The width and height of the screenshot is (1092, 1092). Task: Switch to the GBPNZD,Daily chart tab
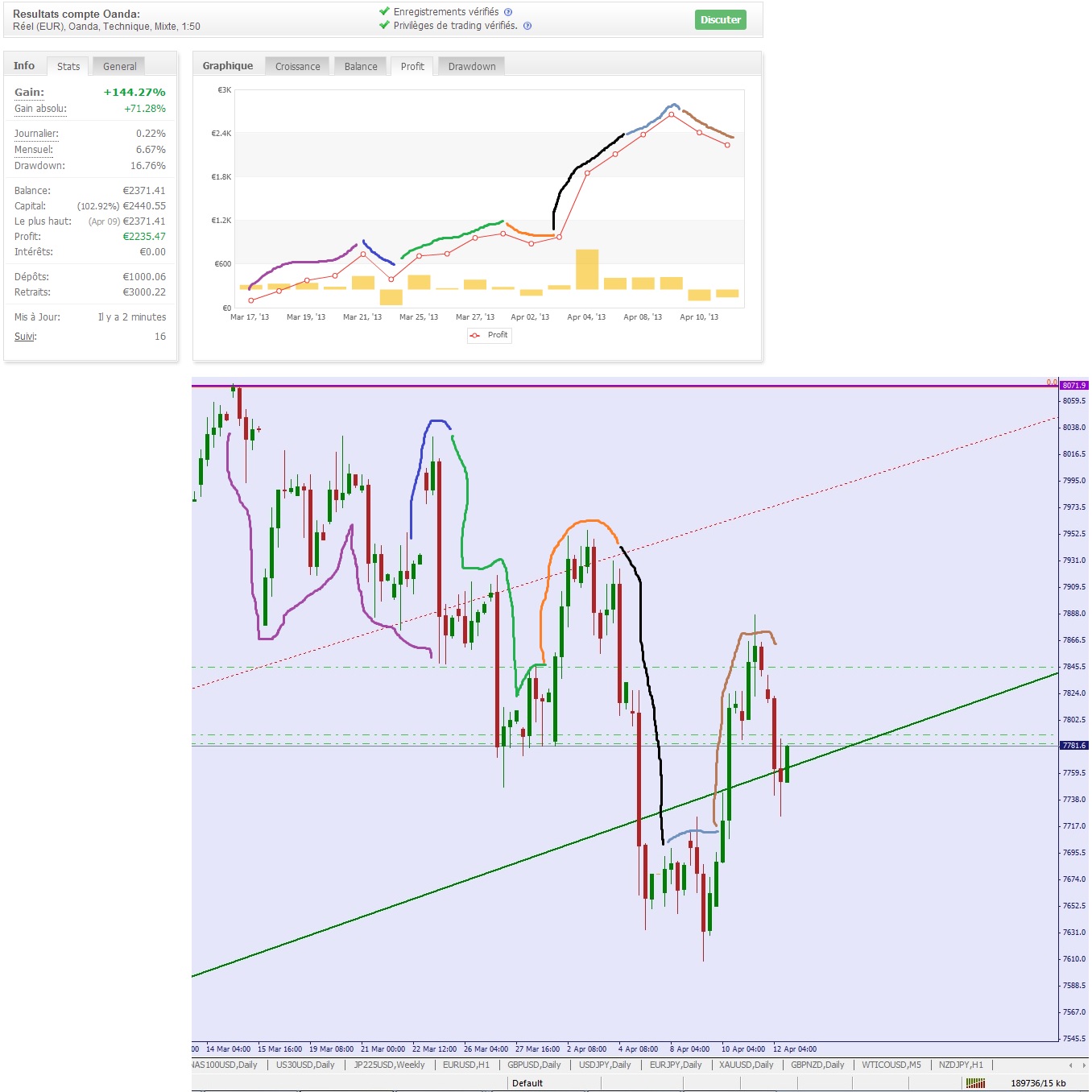click(817, 1065)
